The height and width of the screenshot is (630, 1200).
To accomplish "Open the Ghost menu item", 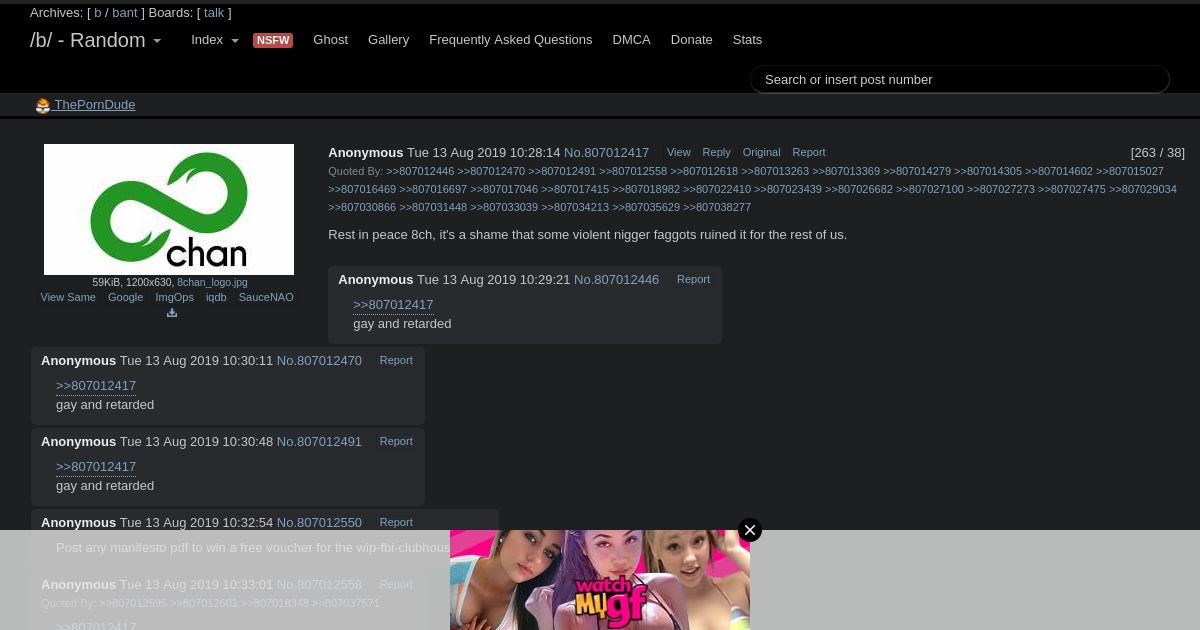I will coord(331,40).
